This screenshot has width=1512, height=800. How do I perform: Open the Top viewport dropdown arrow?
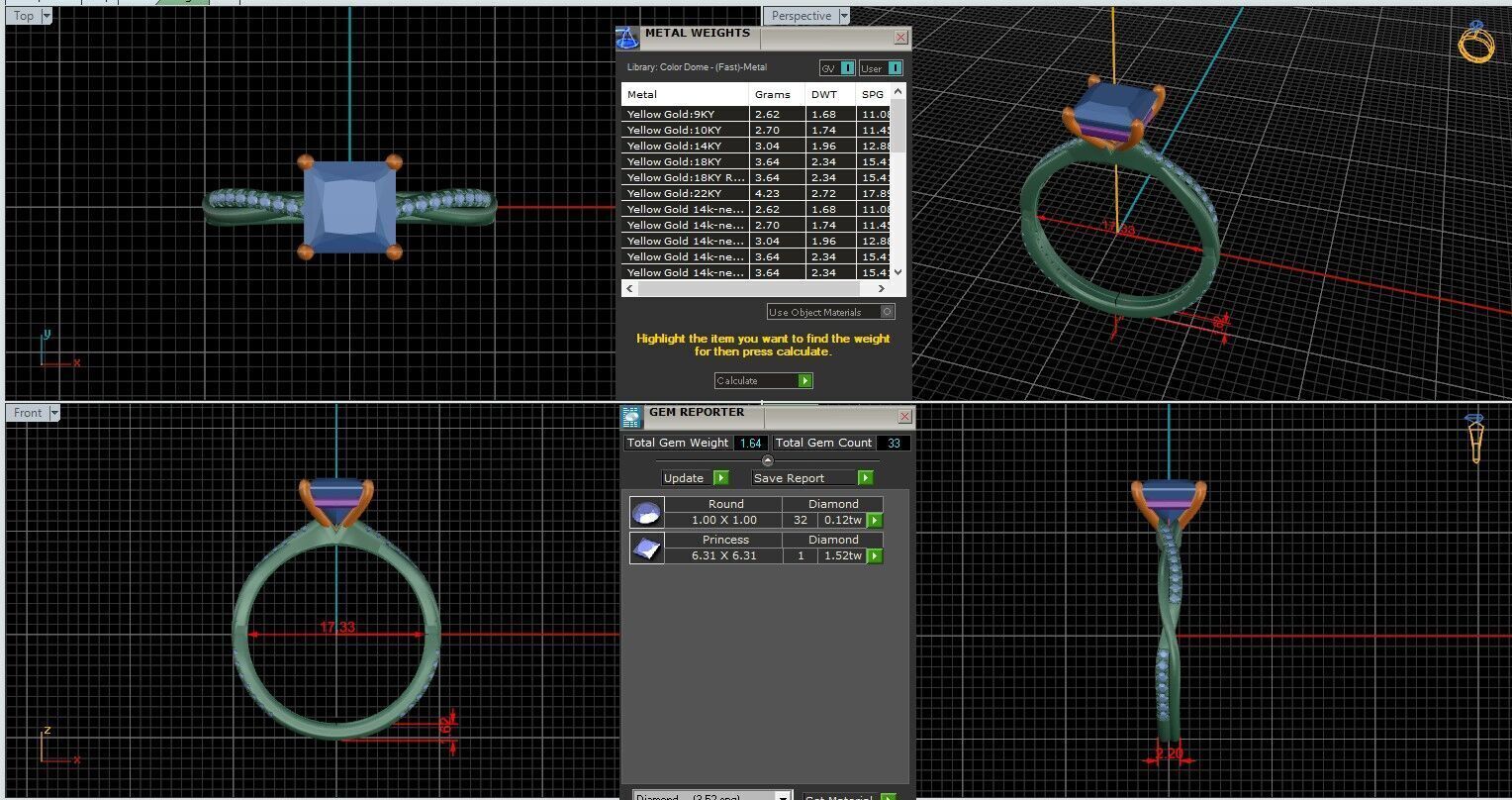coord(47,16)
